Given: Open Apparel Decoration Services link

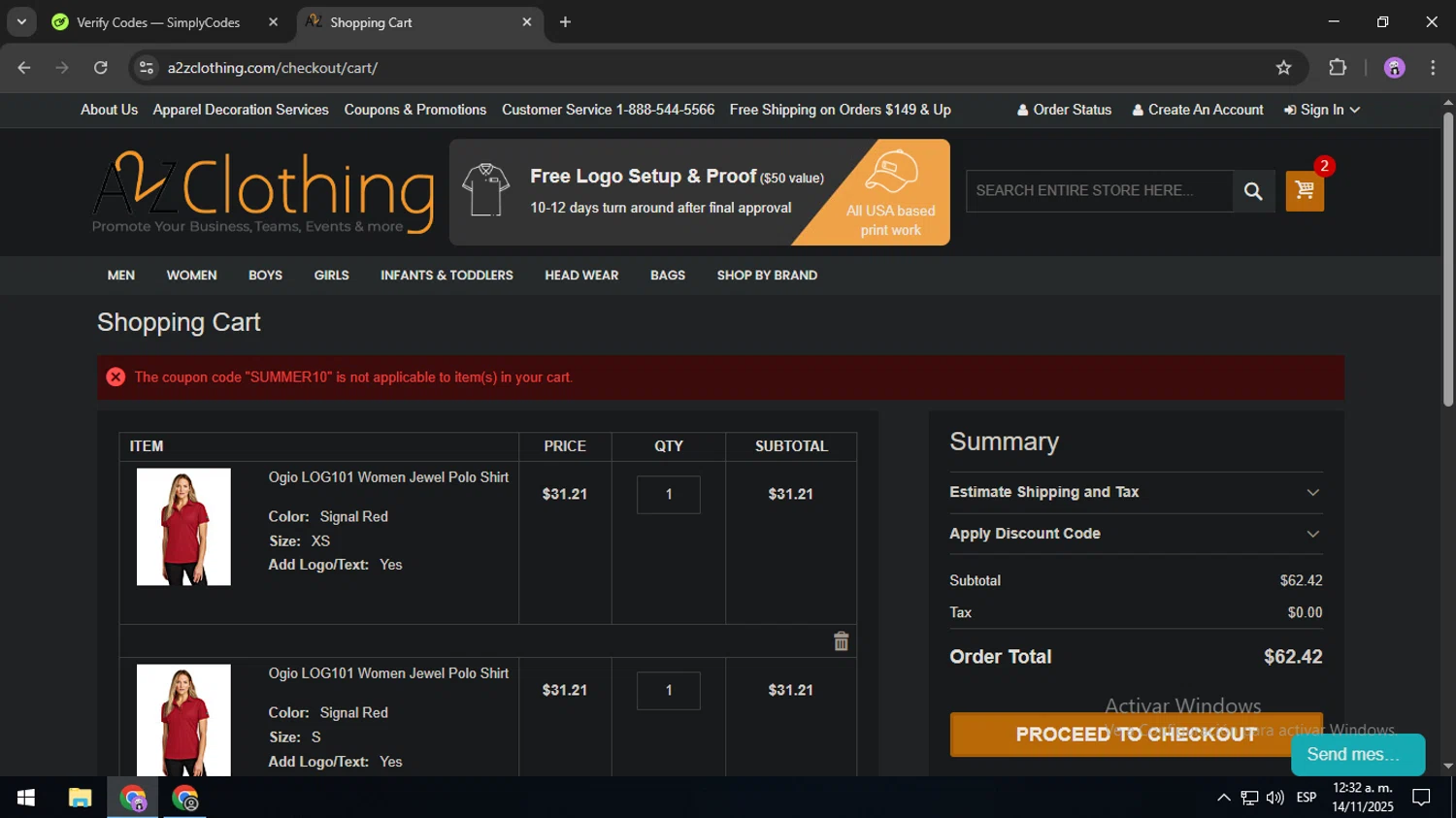Looking at the screenshot, I should [241, 110].
